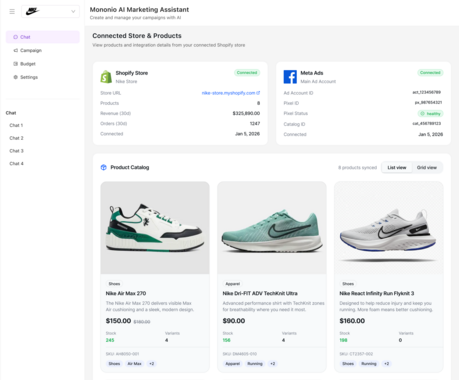Open the Nike brand selector dropdown
Image resolution: width=459 pixels, height=380 pixels.
point(50,11)
